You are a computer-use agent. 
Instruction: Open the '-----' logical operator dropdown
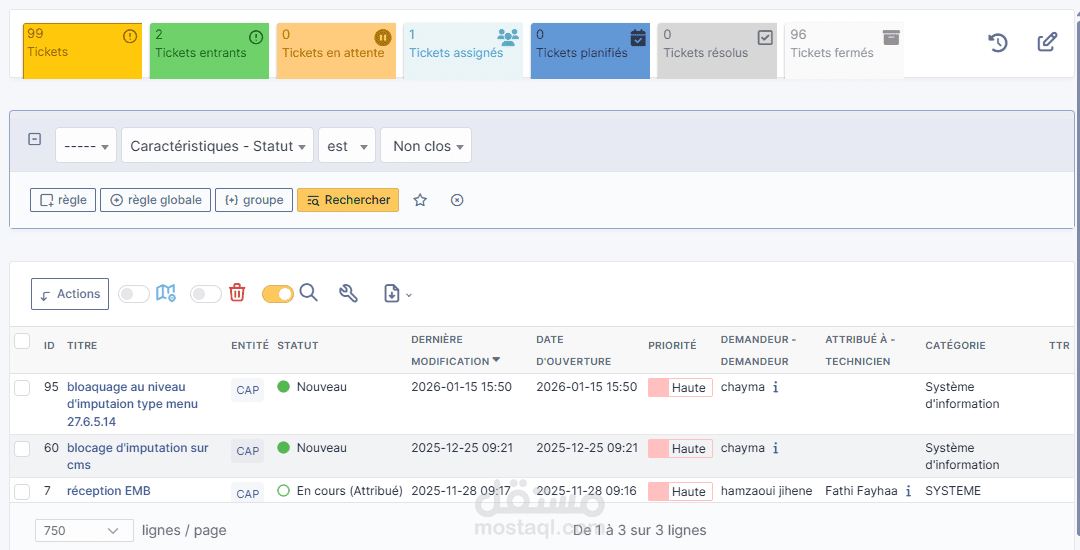(x=86, y=145)
